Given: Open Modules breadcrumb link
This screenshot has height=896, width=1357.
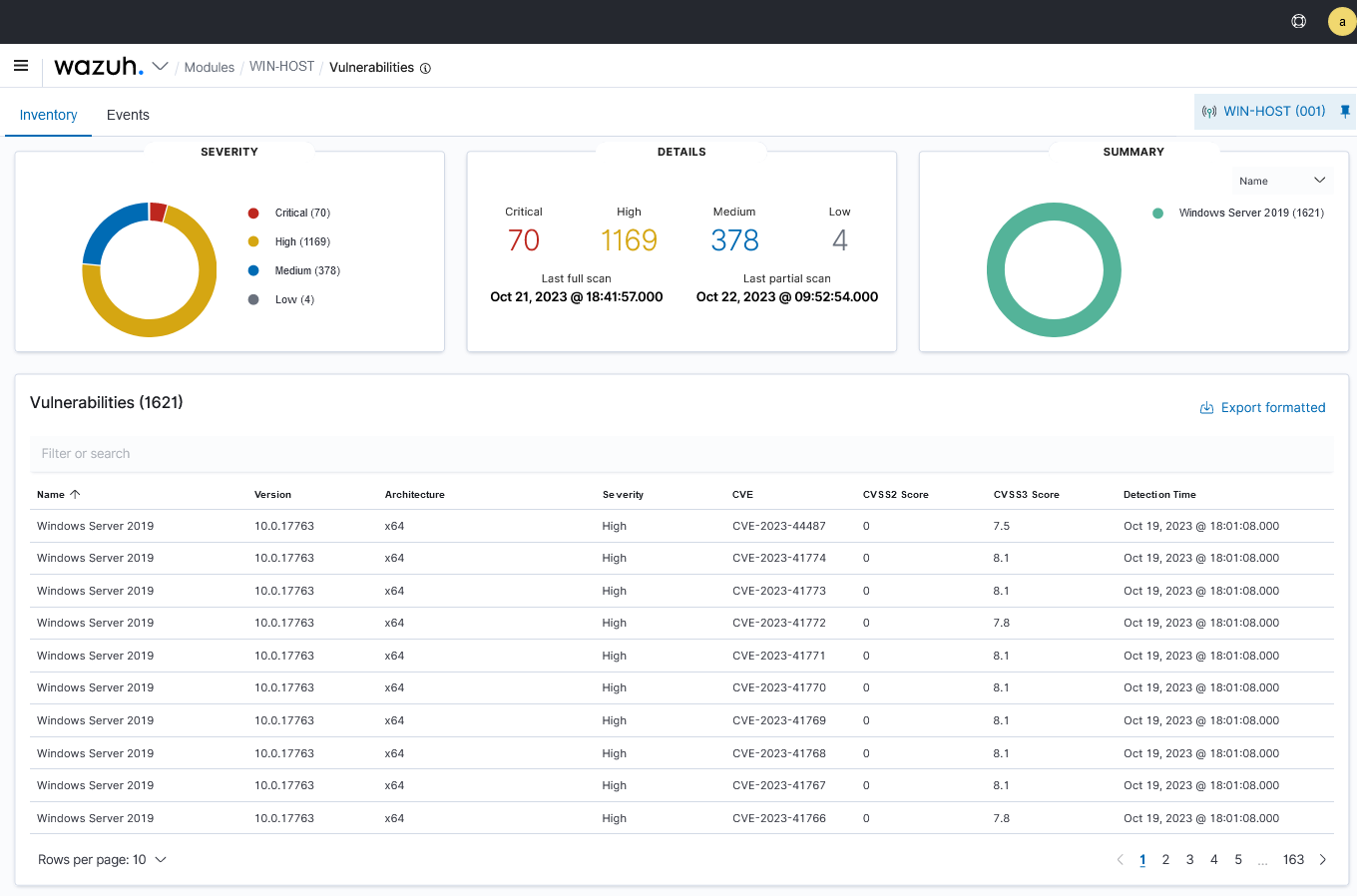Looking at the screenshot, I should coord(210,67).
